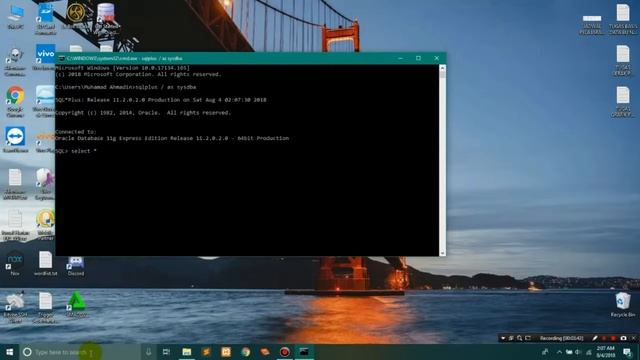Launch the Discord desktop shortcut
This screenshot has width=640, height=360.
(x=76, y=265)
